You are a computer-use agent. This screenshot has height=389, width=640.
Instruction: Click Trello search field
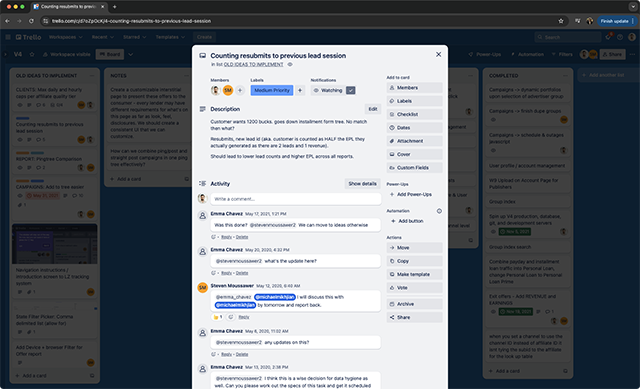tap(568, 37)
